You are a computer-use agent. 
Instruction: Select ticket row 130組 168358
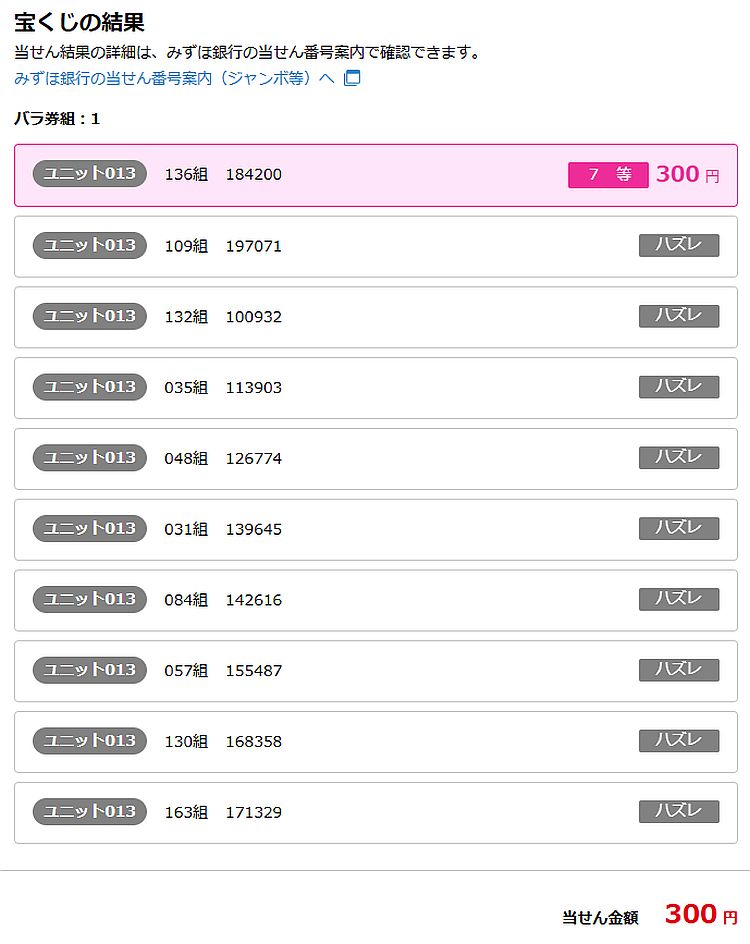[x=375, y=742]
